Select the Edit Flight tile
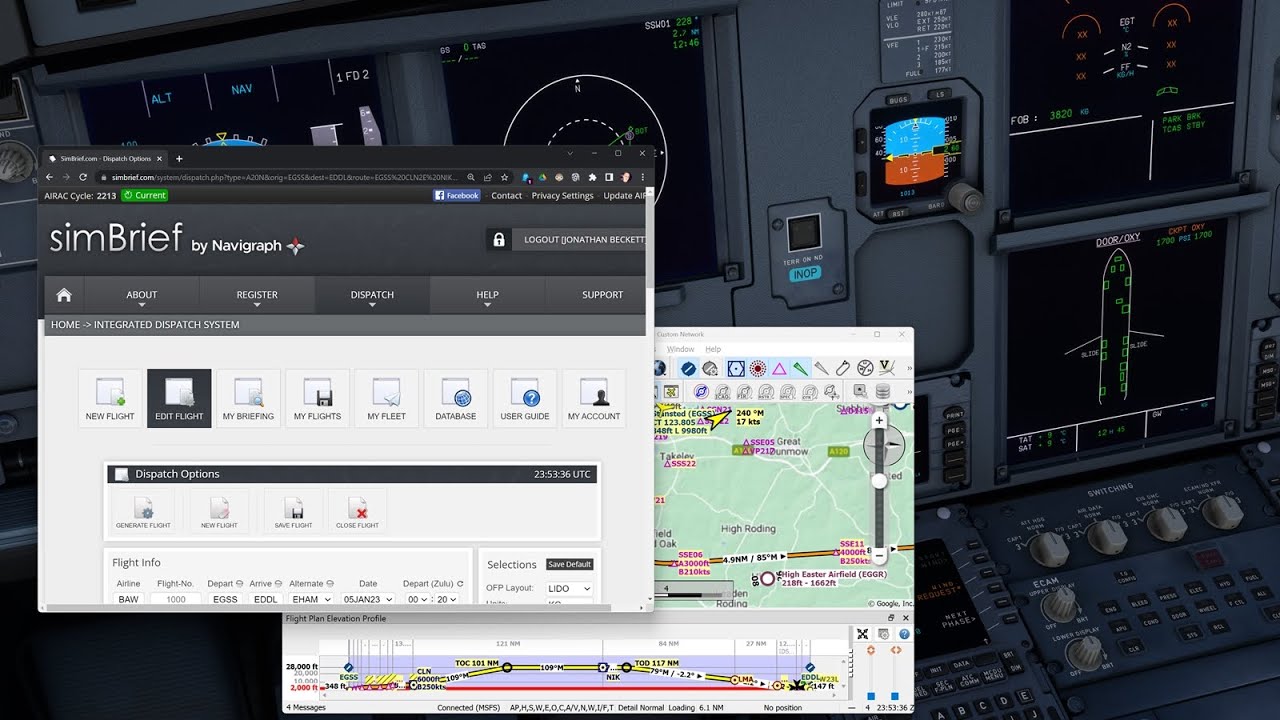The image size is (1280, 720). (x=179, y=398)
